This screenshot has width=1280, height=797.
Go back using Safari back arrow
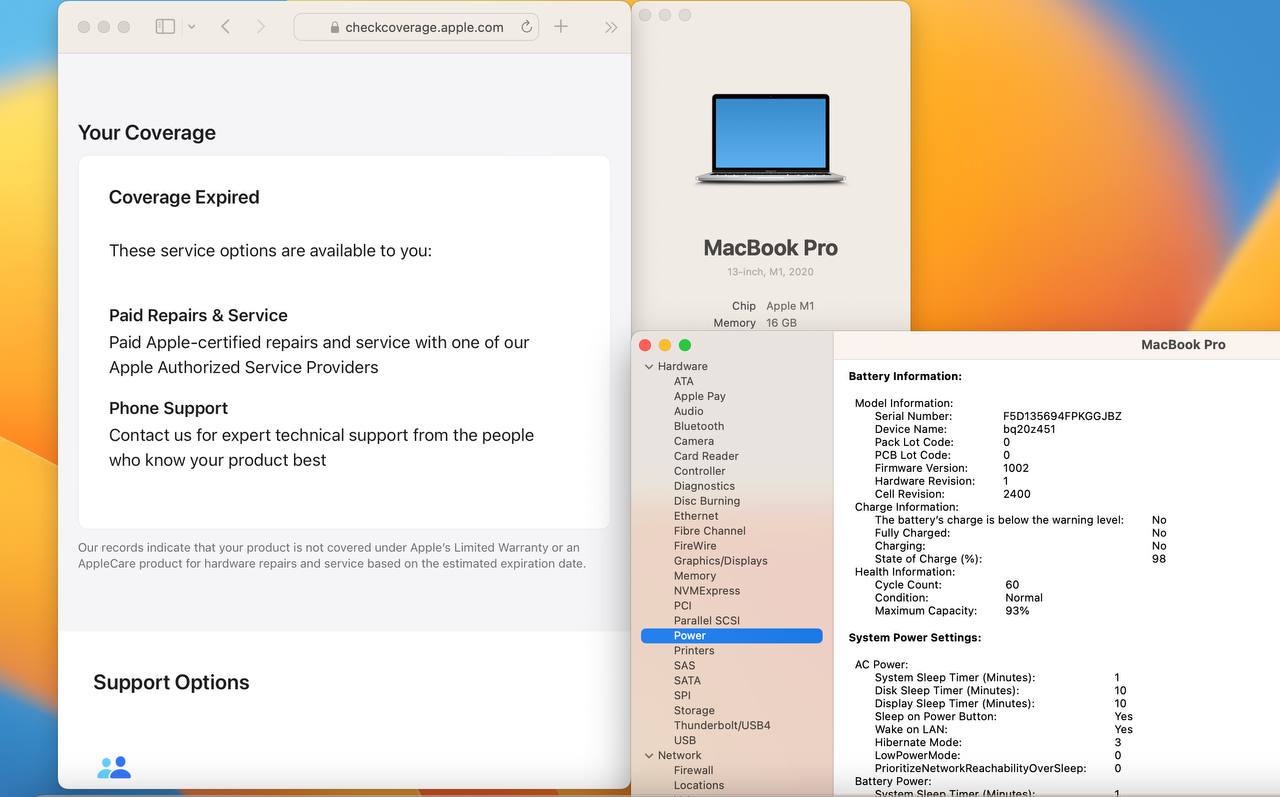coord(225,27)
